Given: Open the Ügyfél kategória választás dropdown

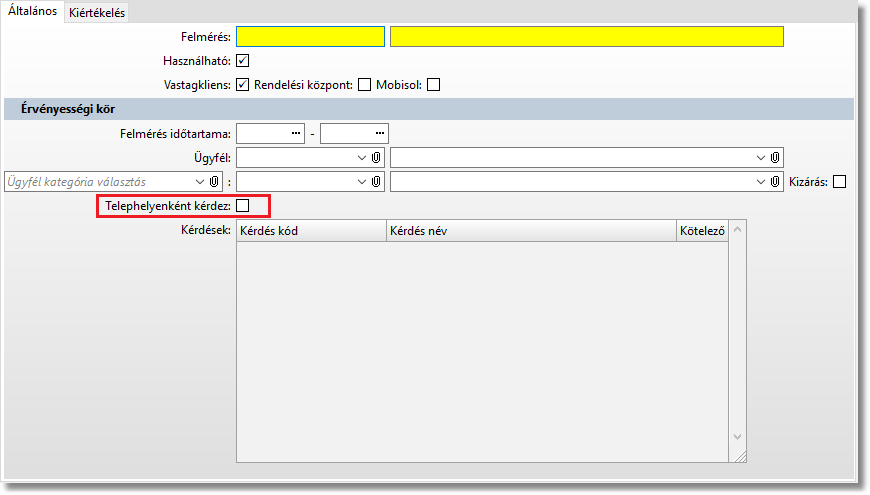Looking at the screenshot, I should 200,182.
